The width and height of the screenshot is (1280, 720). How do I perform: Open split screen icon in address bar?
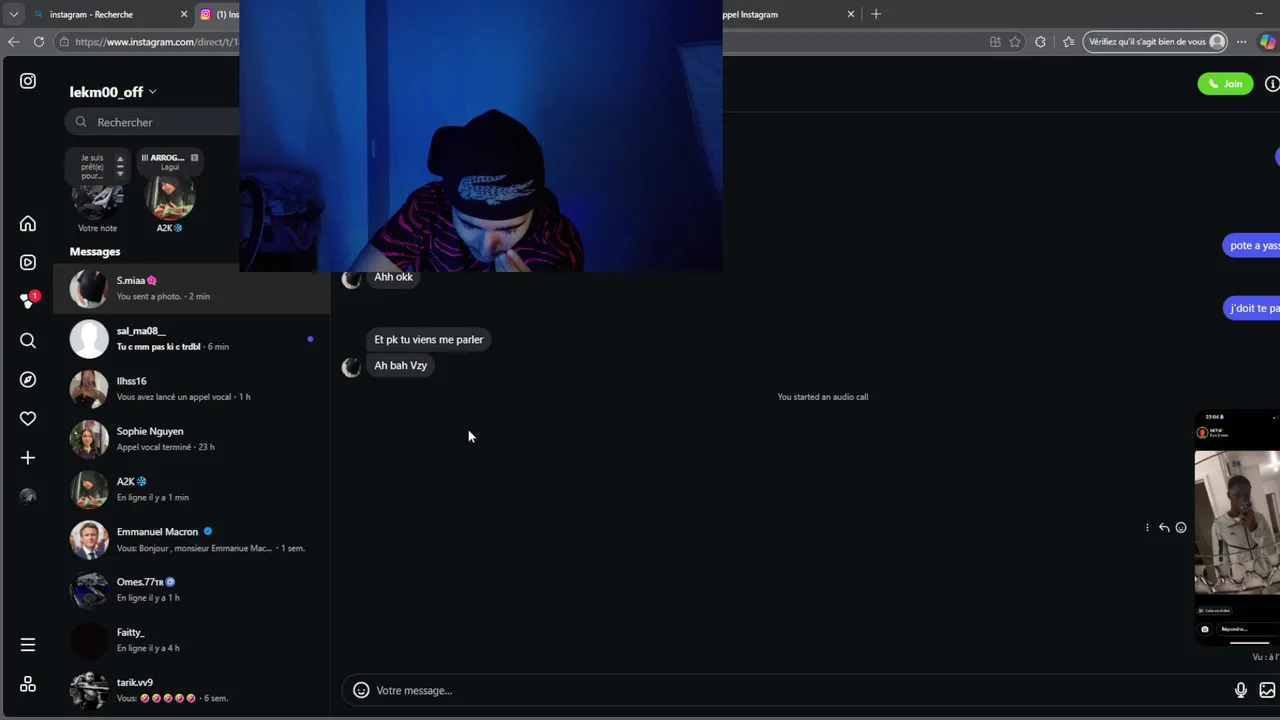(x=995, y=42)
